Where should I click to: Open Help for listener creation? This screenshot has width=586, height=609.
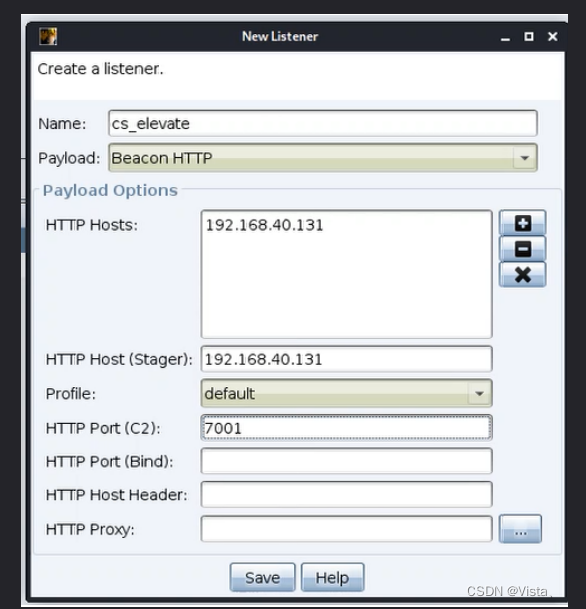[x=332, y=578]
